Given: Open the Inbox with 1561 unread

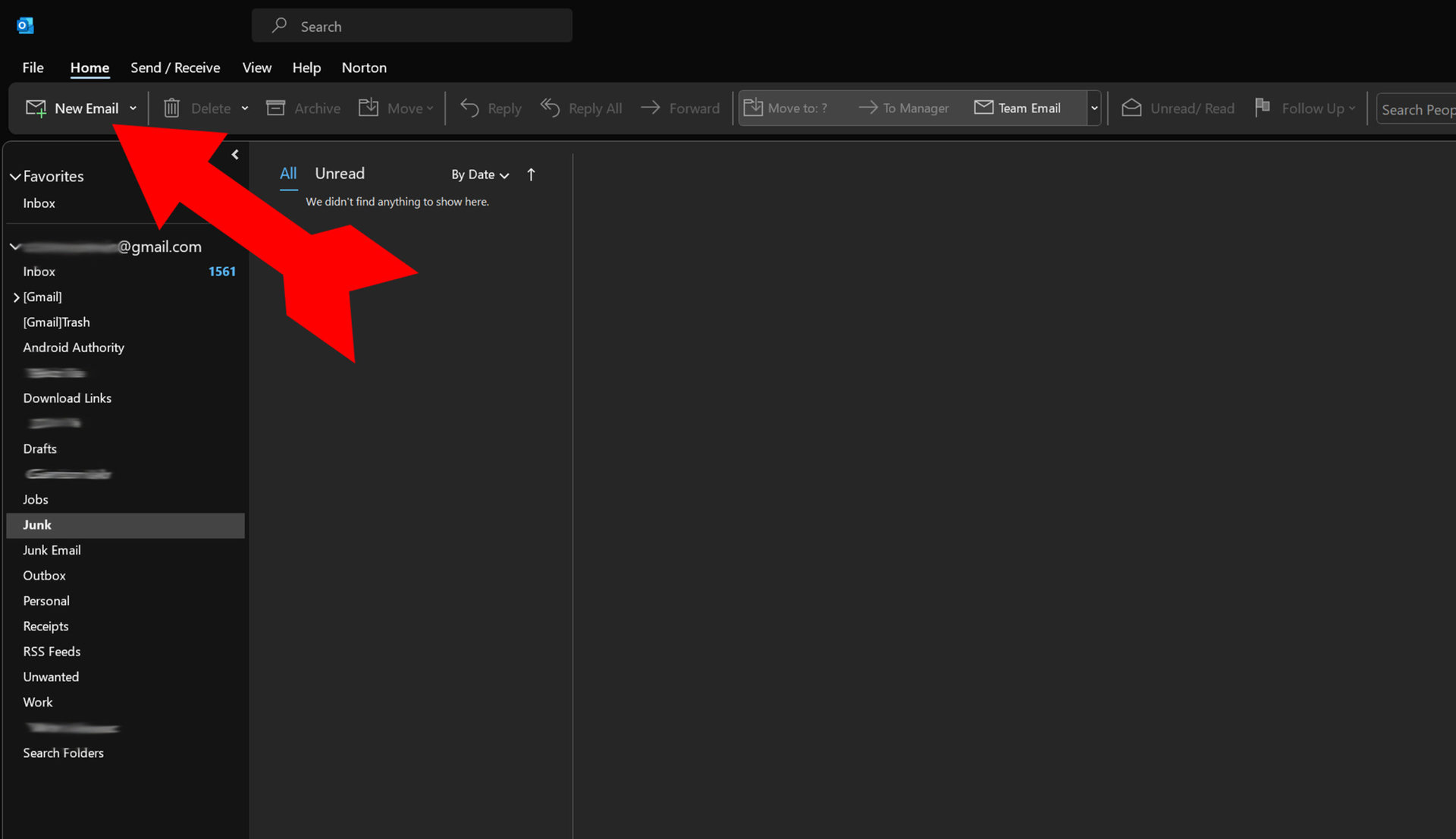Looking at the screenshot, I should (x=39, y=272).
